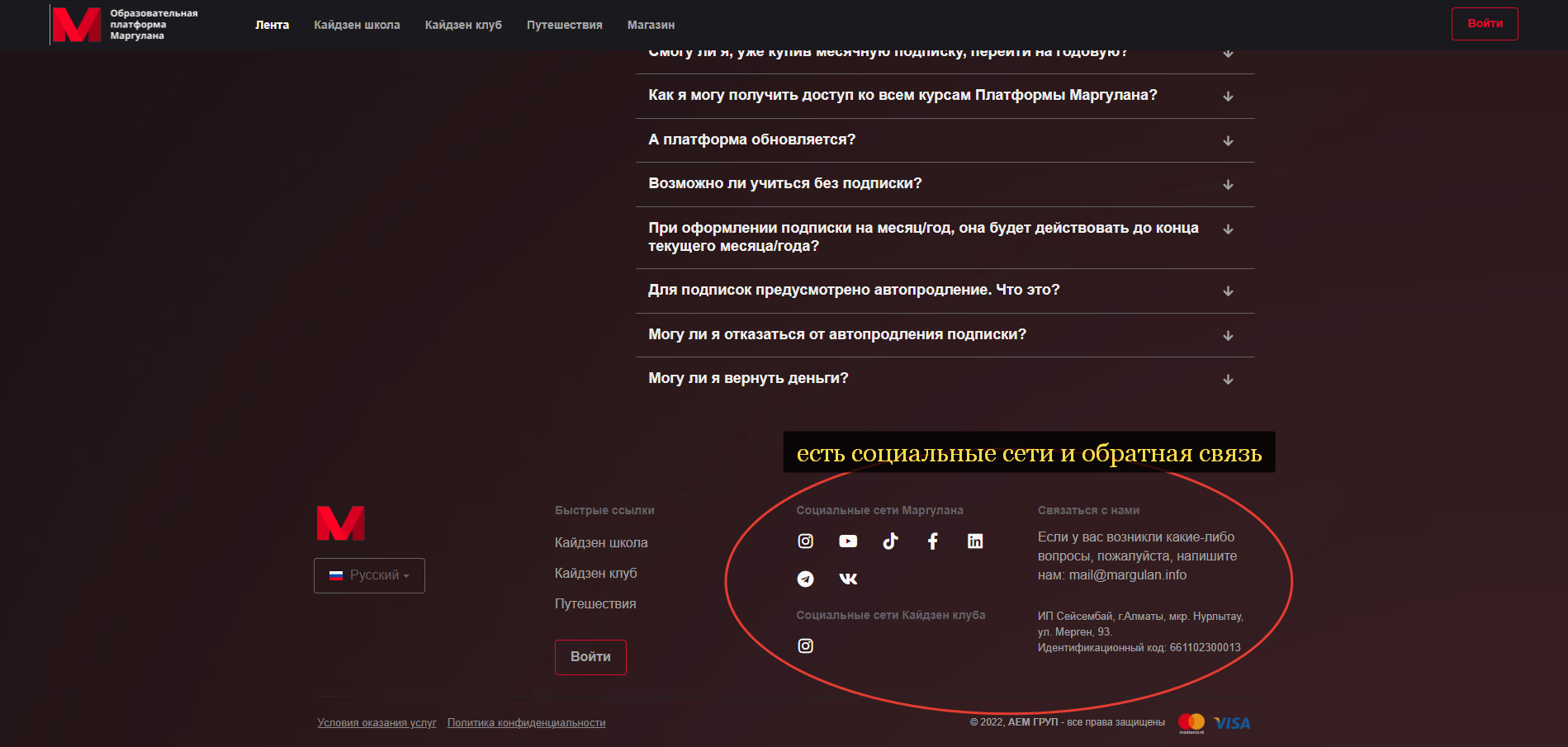Expand 'Как я могу получить доступ' question
Screen dimensions: 1568x747
(x=945, y=96)
